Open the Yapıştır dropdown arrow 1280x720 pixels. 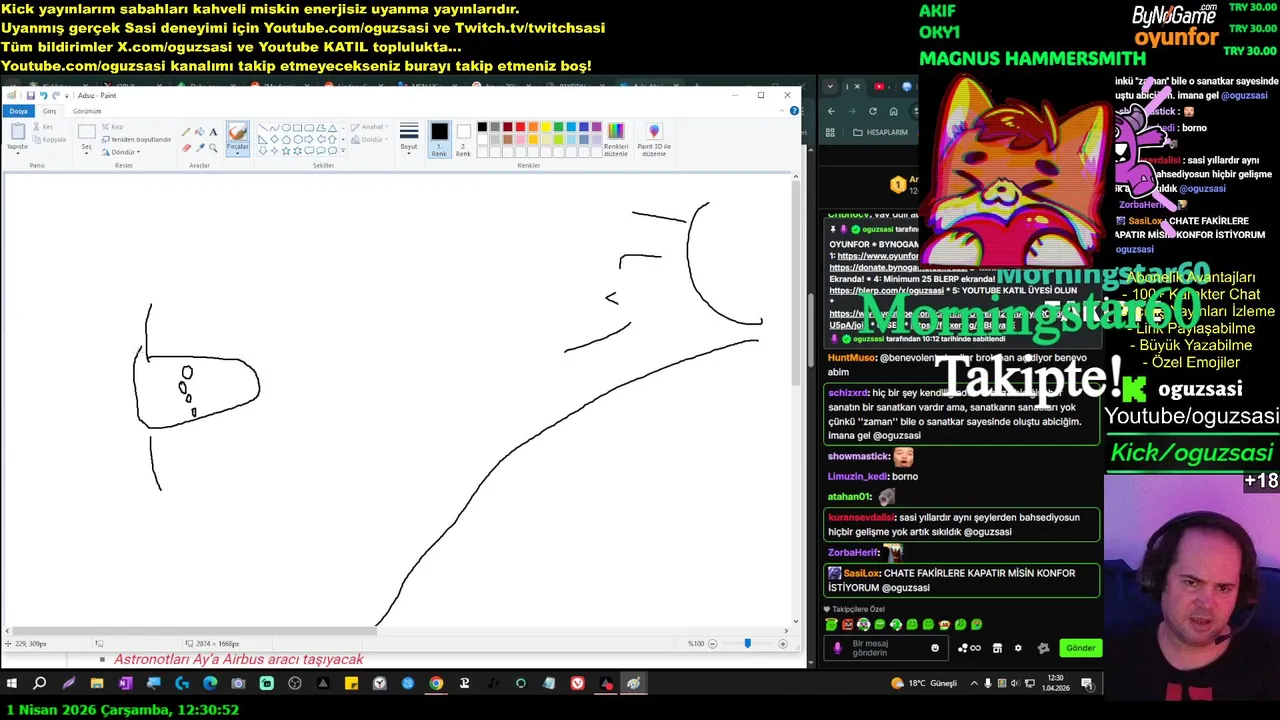pos(18,152)
